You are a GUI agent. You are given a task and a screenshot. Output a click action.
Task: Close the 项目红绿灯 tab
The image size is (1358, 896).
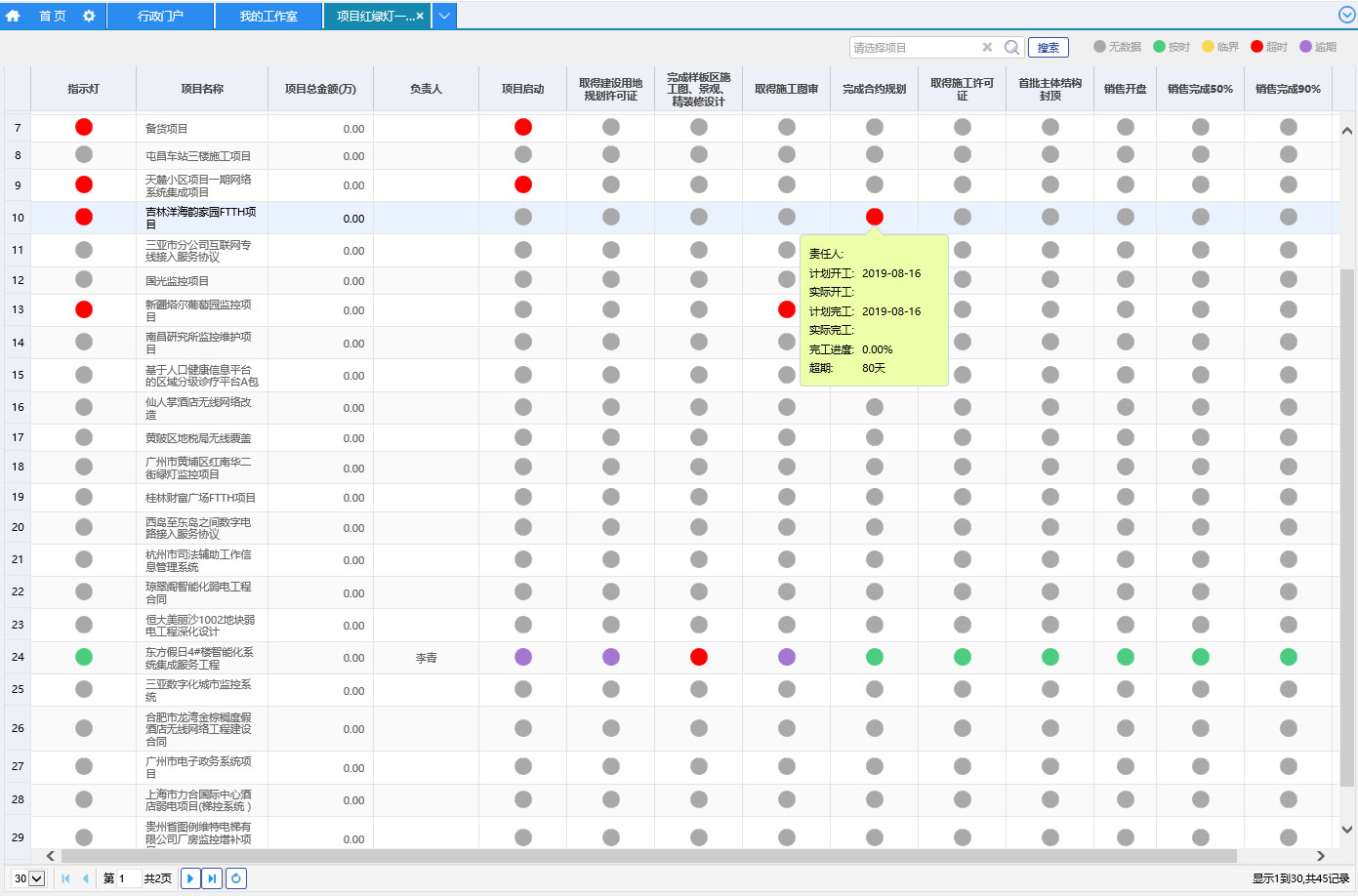point(420,16)
